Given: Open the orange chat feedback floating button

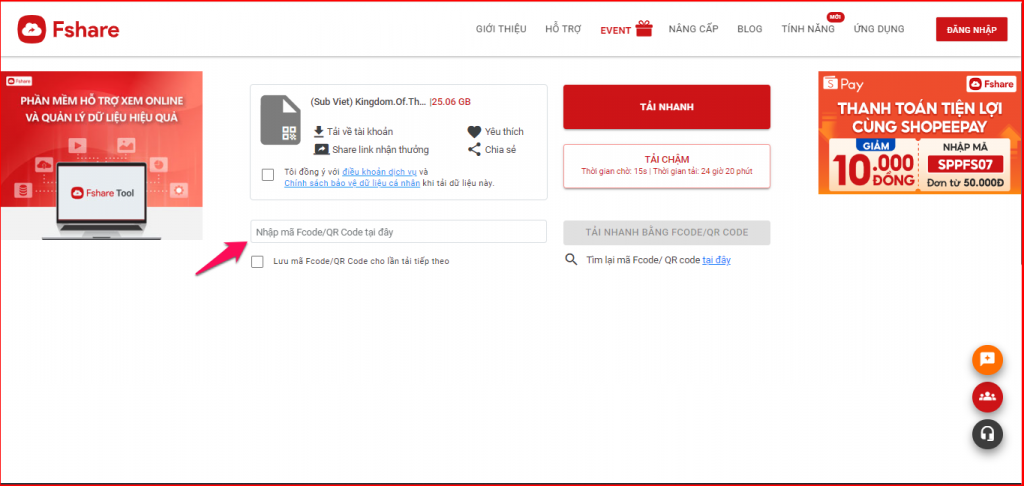Looking at the screenshot, I should coord(987,359).
